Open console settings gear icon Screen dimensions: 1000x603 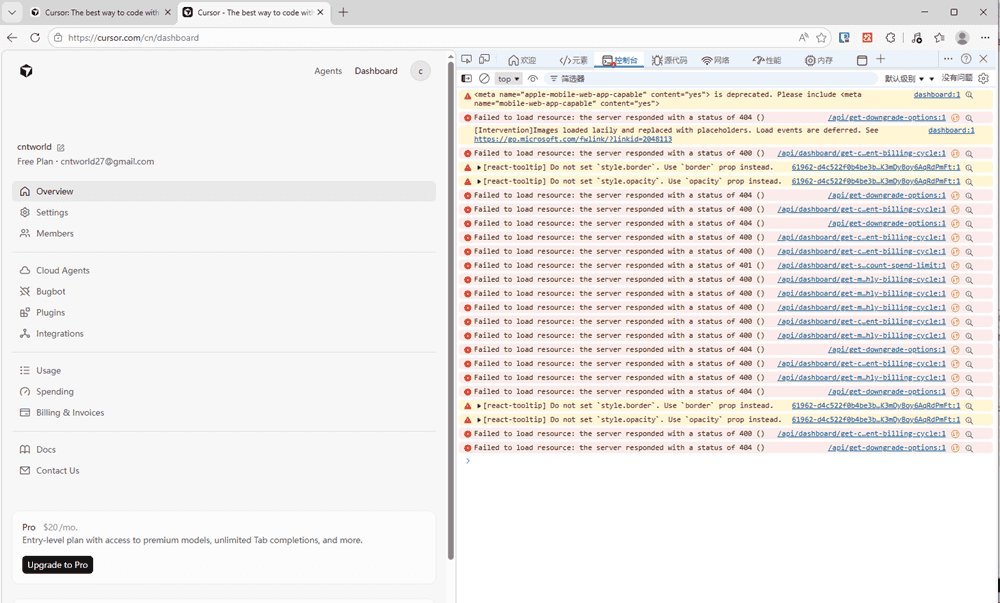[x=983, y=78]
